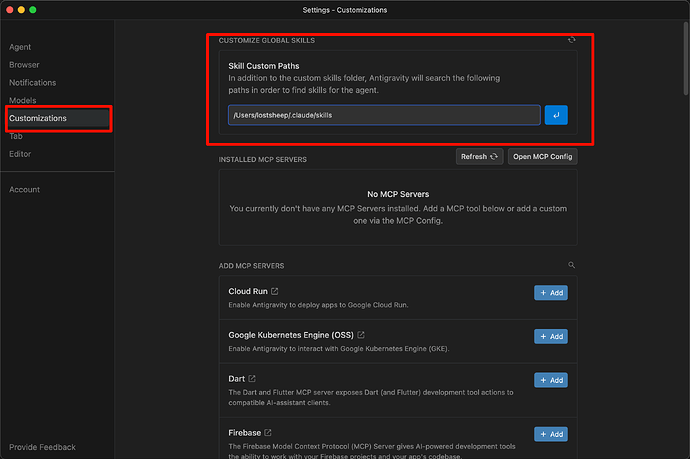Open the Editor settings section
The width and height of the screenshot is (690, 459).
20,154
